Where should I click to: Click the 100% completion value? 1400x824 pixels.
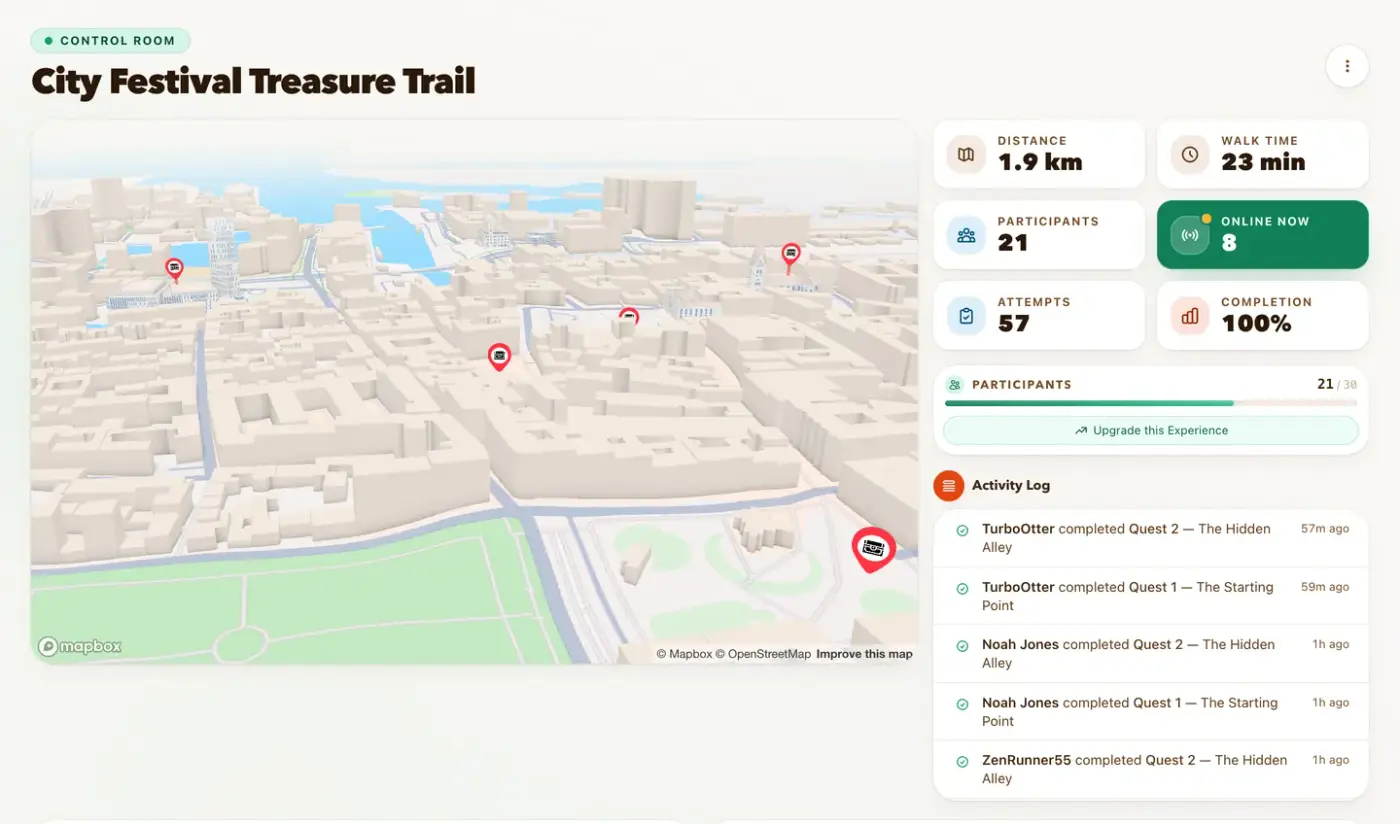tap(1256, 323)
